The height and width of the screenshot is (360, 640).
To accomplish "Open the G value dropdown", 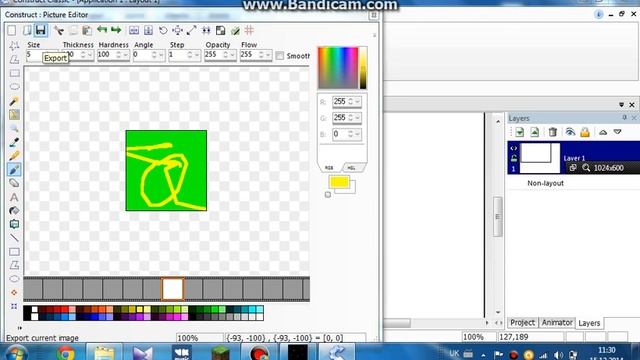I will pos(358,118).
